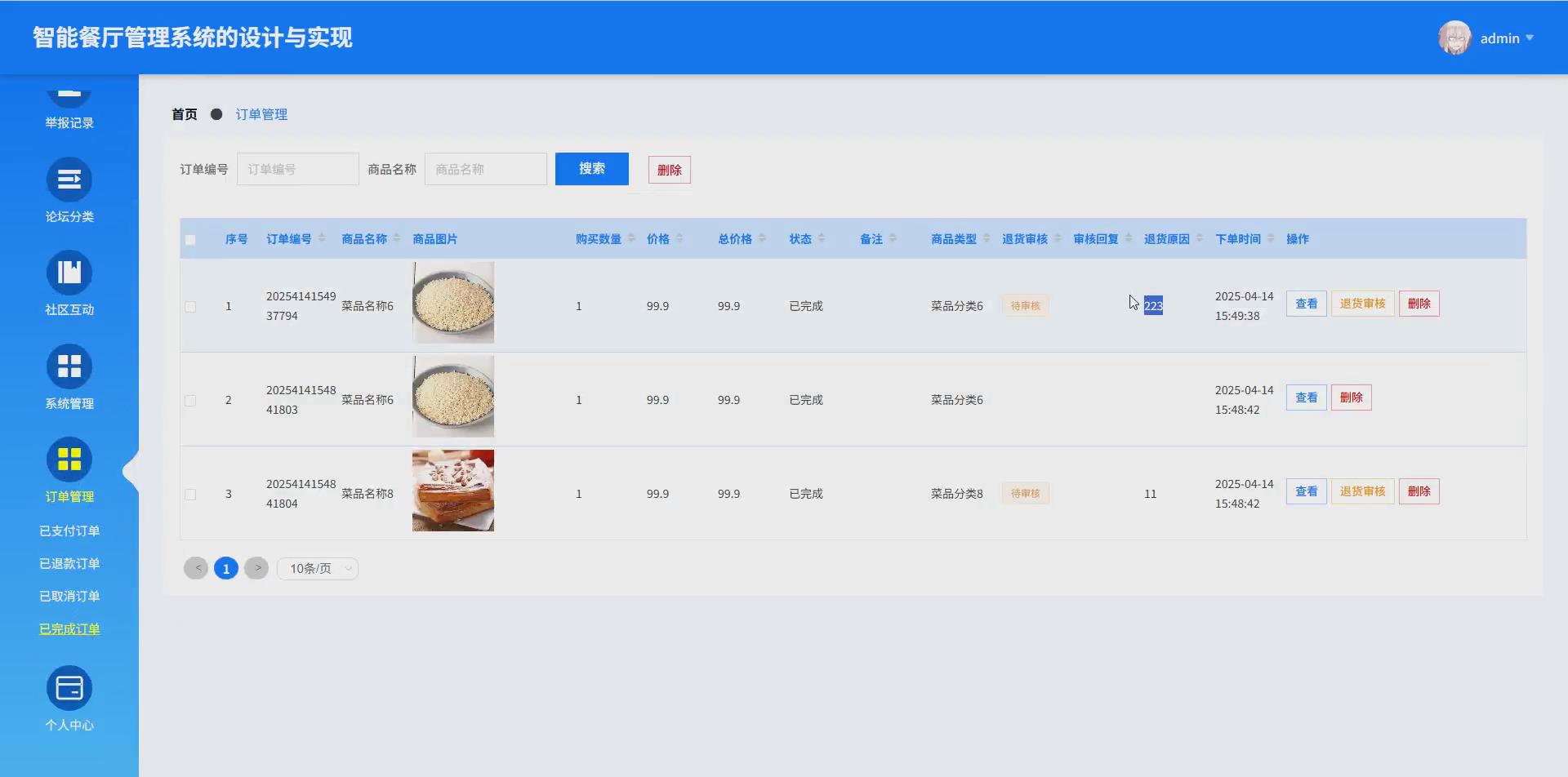This screenshot has height=777, width=1568.
Task: Sort by 价格 using its sort arrows
Action: click(679, 238)
